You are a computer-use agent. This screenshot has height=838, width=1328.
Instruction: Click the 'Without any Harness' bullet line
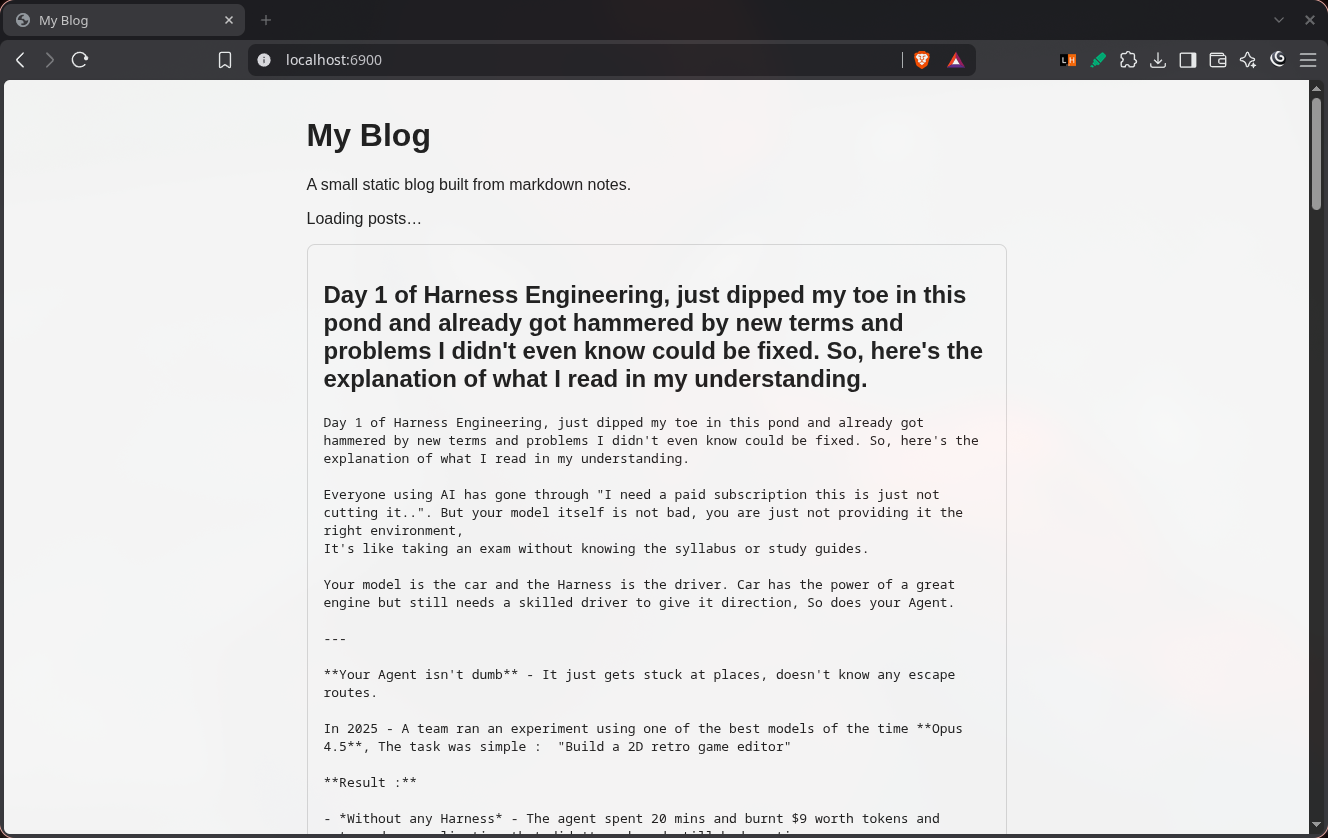coord(631,819)
